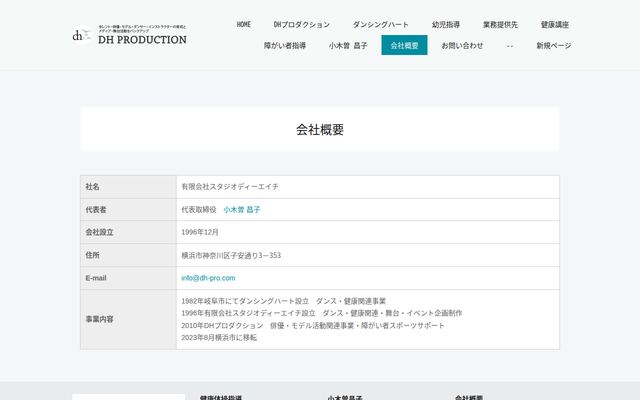The height and width of the screenshot is (400, 640).
Task: Click the 代表者 row header
Action: (x=129, y=209)
